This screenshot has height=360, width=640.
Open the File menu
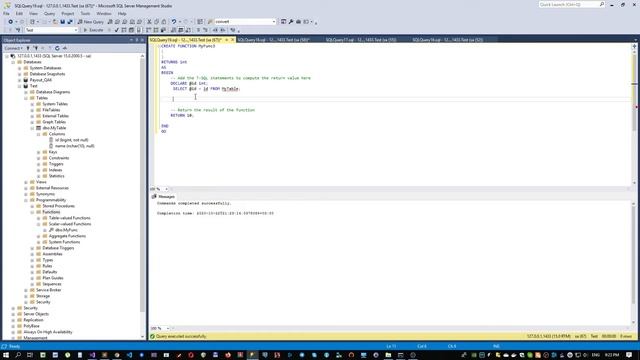point(6,13)
